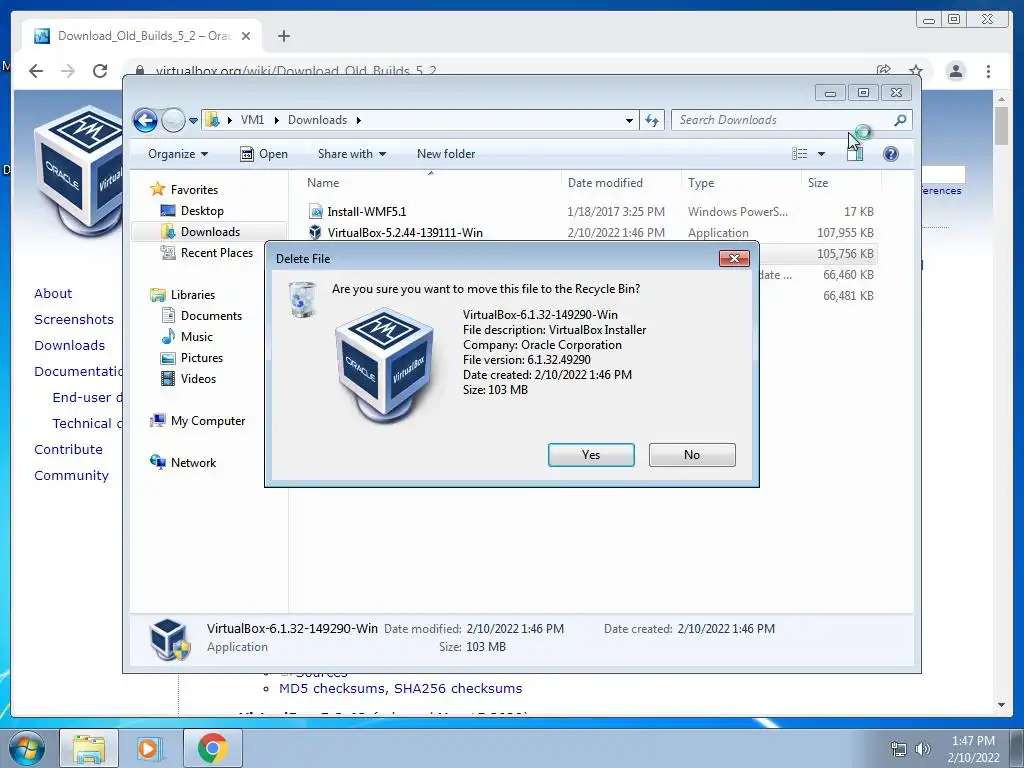Open the Chrome three-dot menu

tap(988, 71)
